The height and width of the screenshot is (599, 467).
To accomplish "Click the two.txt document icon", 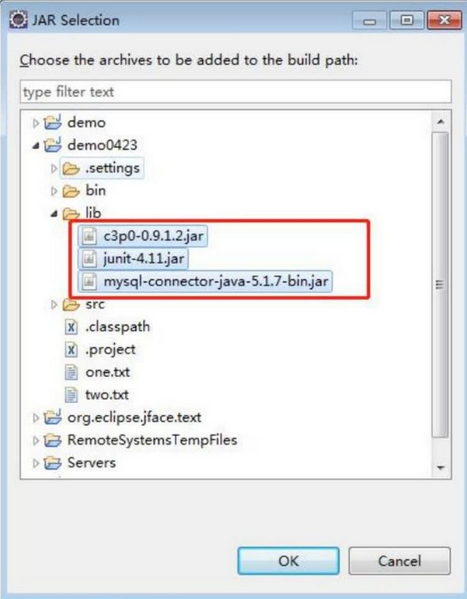I will tap(71, 395).
